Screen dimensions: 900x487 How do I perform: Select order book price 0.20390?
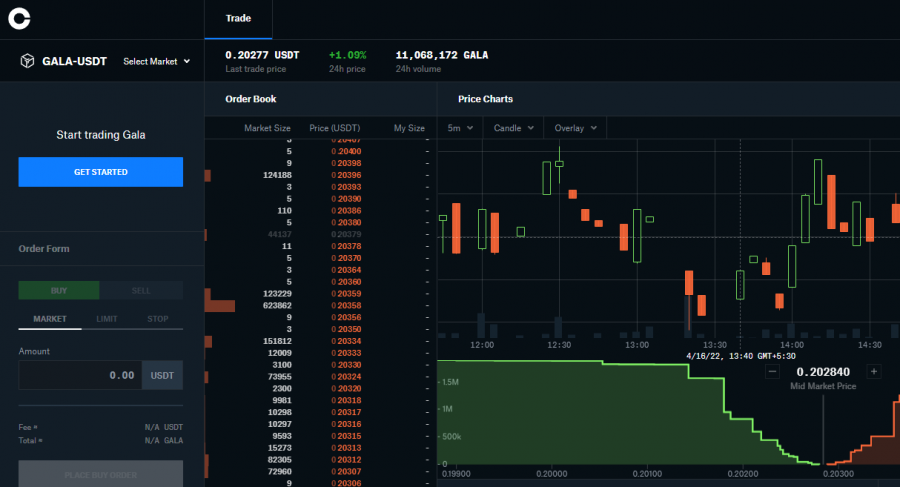(x=346, y=199)
